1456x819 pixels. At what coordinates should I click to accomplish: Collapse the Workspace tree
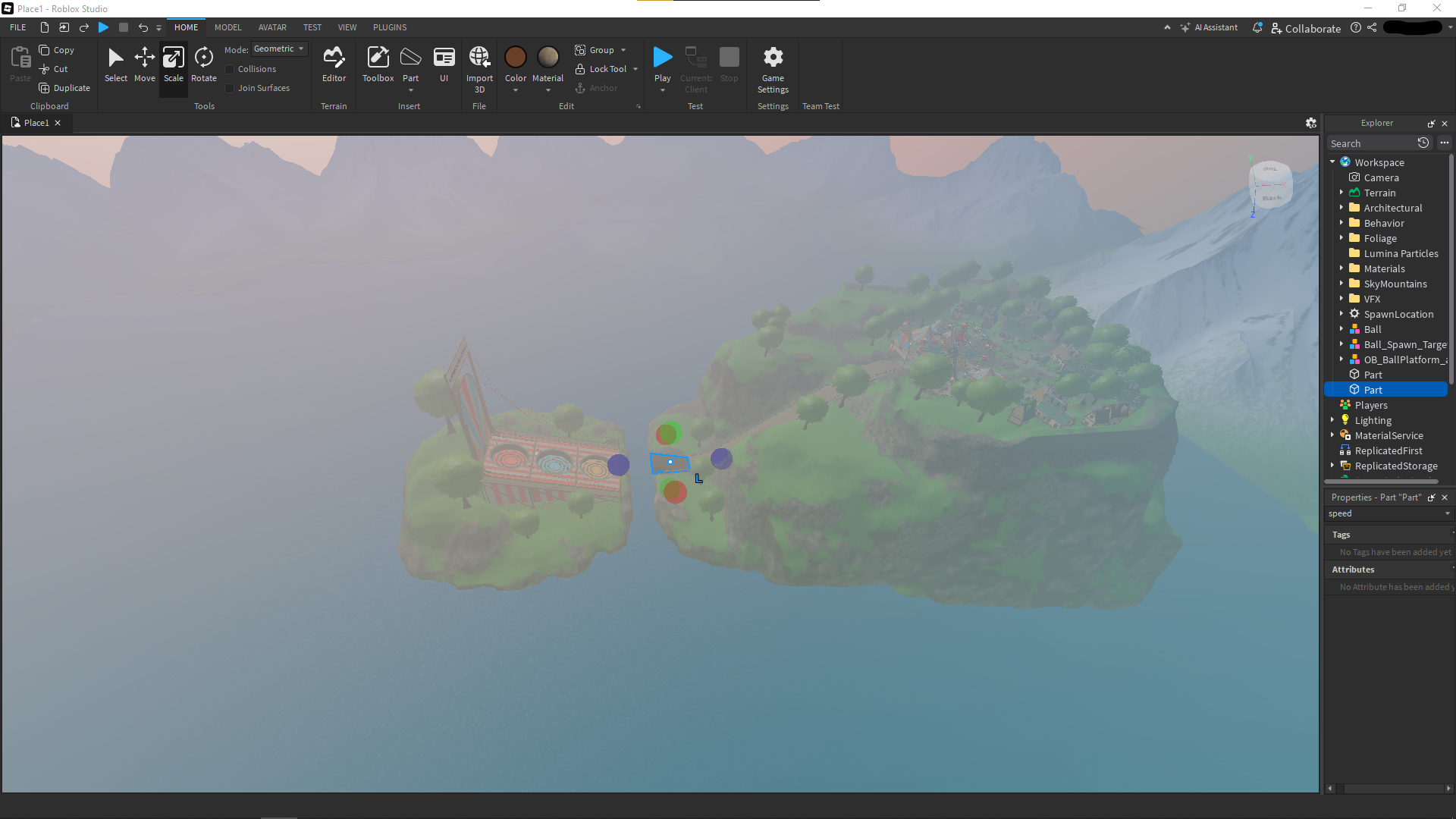[1332, 162]
